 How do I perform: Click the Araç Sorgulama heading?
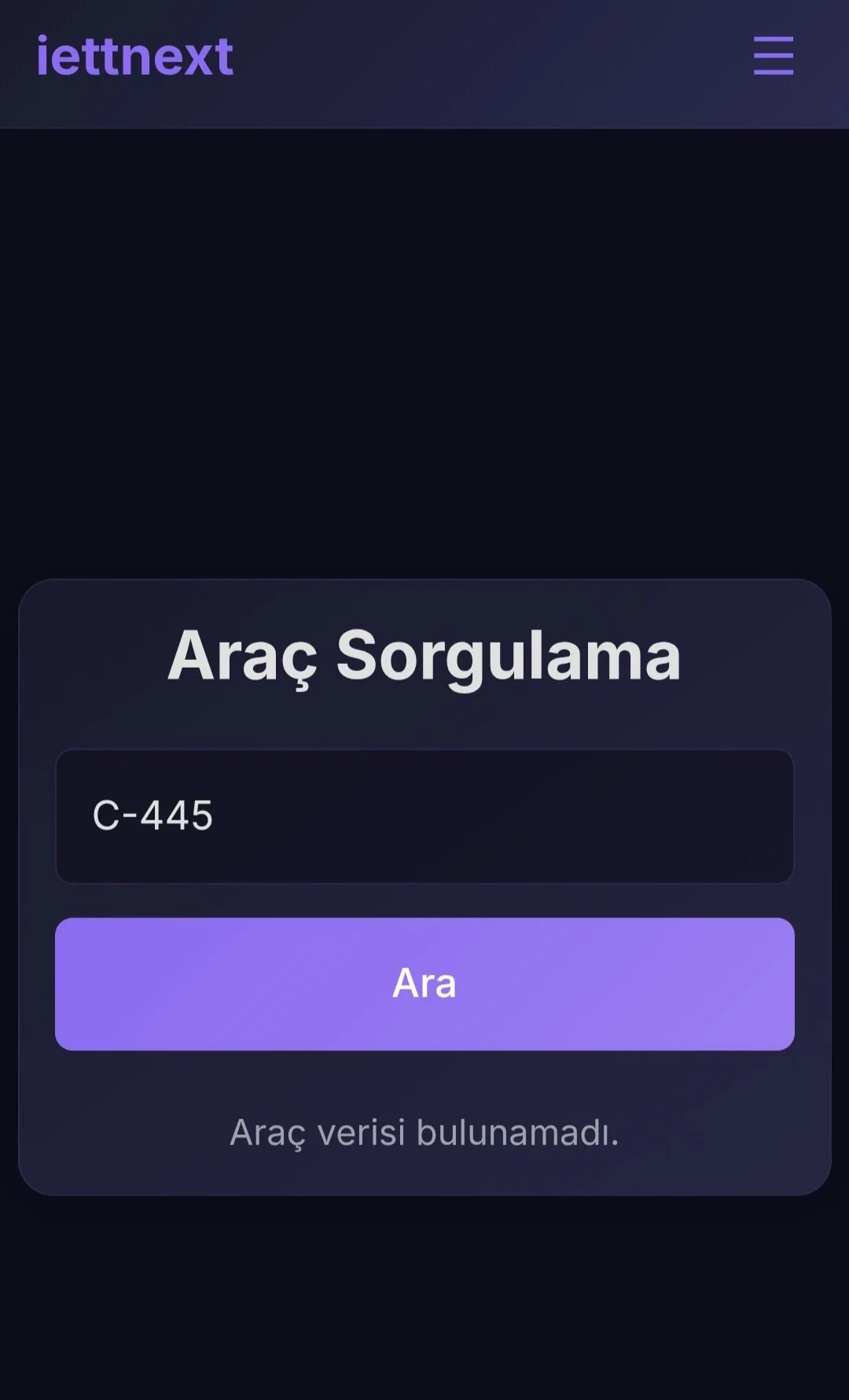coord(424,656)
